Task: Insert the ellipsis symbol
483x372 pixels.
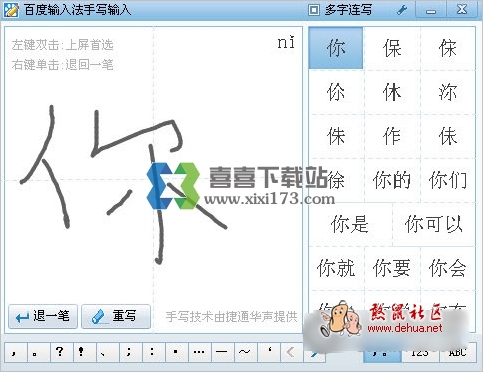Action: click(x=199, y=352)
